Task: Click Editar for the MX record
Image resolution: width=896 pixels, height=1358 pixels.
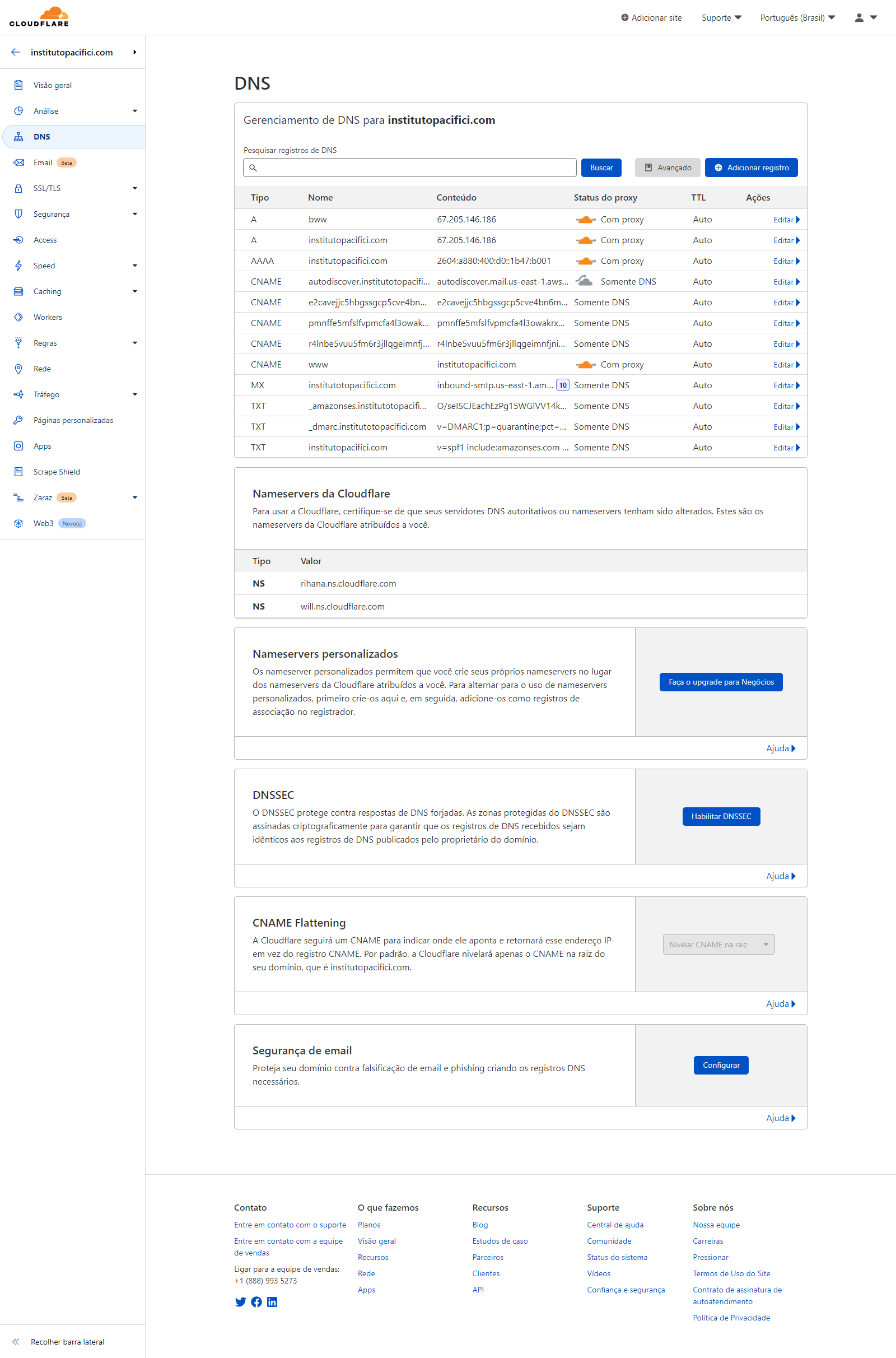Action: (x=786, y=385)
